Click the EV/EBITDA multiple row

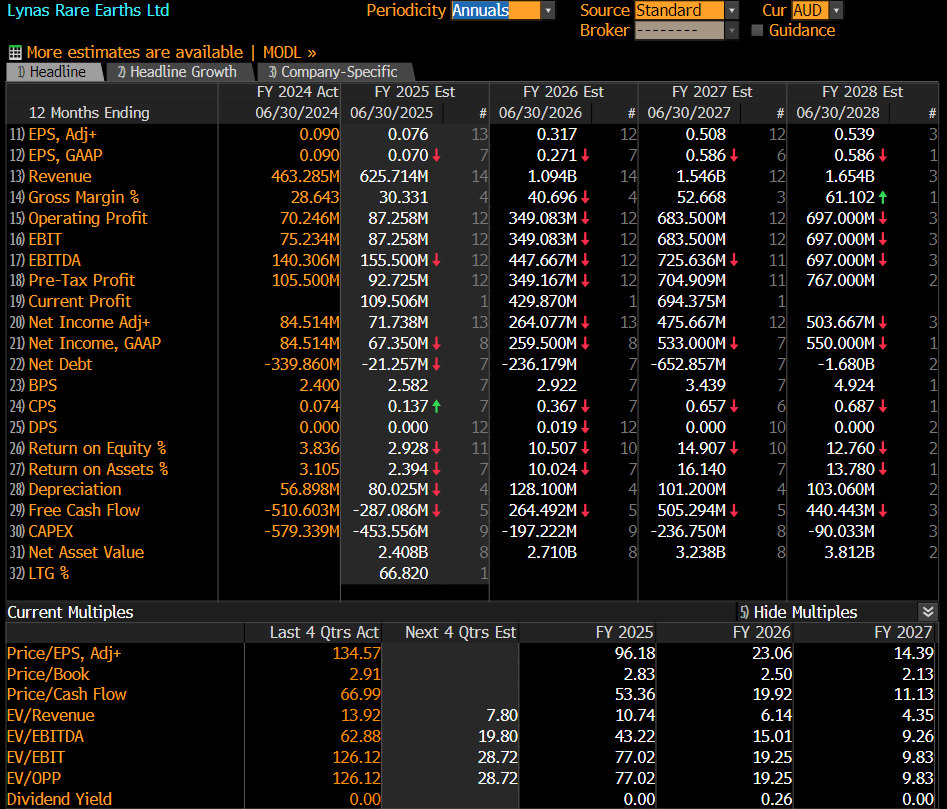(x=470, y=737)
